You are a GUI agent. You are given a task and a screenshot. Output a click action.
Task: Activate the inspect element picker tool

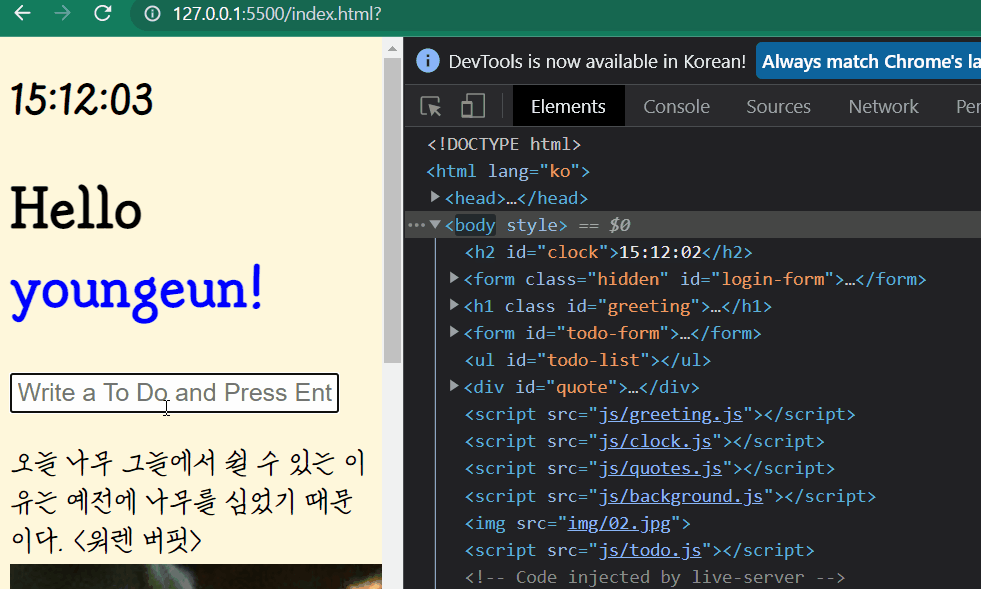point(431,107)
